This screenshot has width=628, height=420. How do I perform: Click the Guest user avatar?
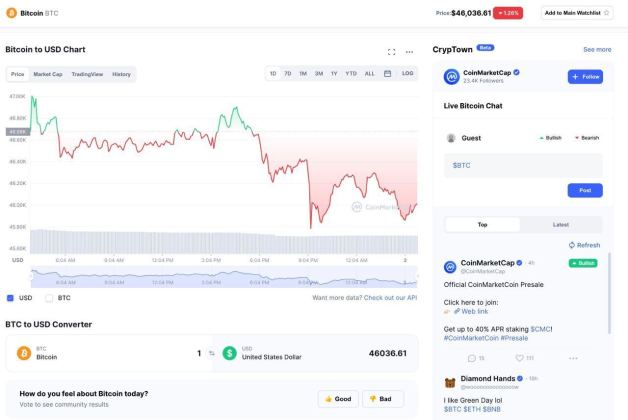451,138
